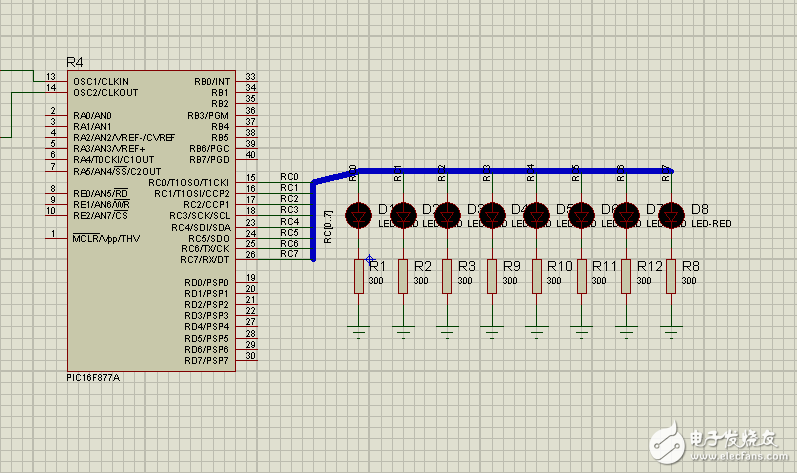Click pin number 40 on the chip

click(251, 154)
